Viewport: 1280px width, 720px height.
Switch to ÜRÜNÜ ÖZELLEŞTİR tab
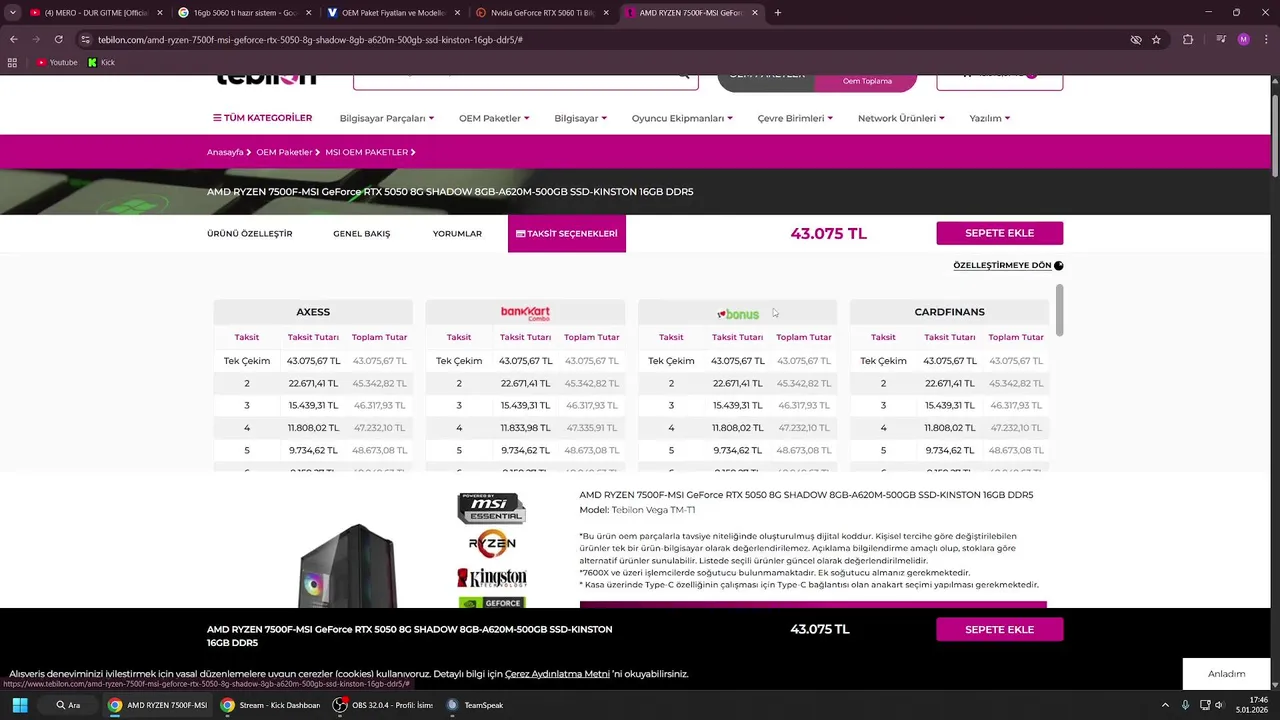click(250, 233)
